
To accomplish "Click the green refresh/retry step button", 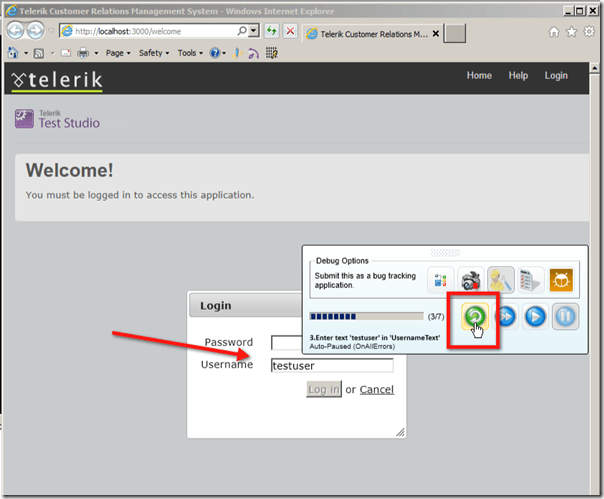I will pos(475,316).
